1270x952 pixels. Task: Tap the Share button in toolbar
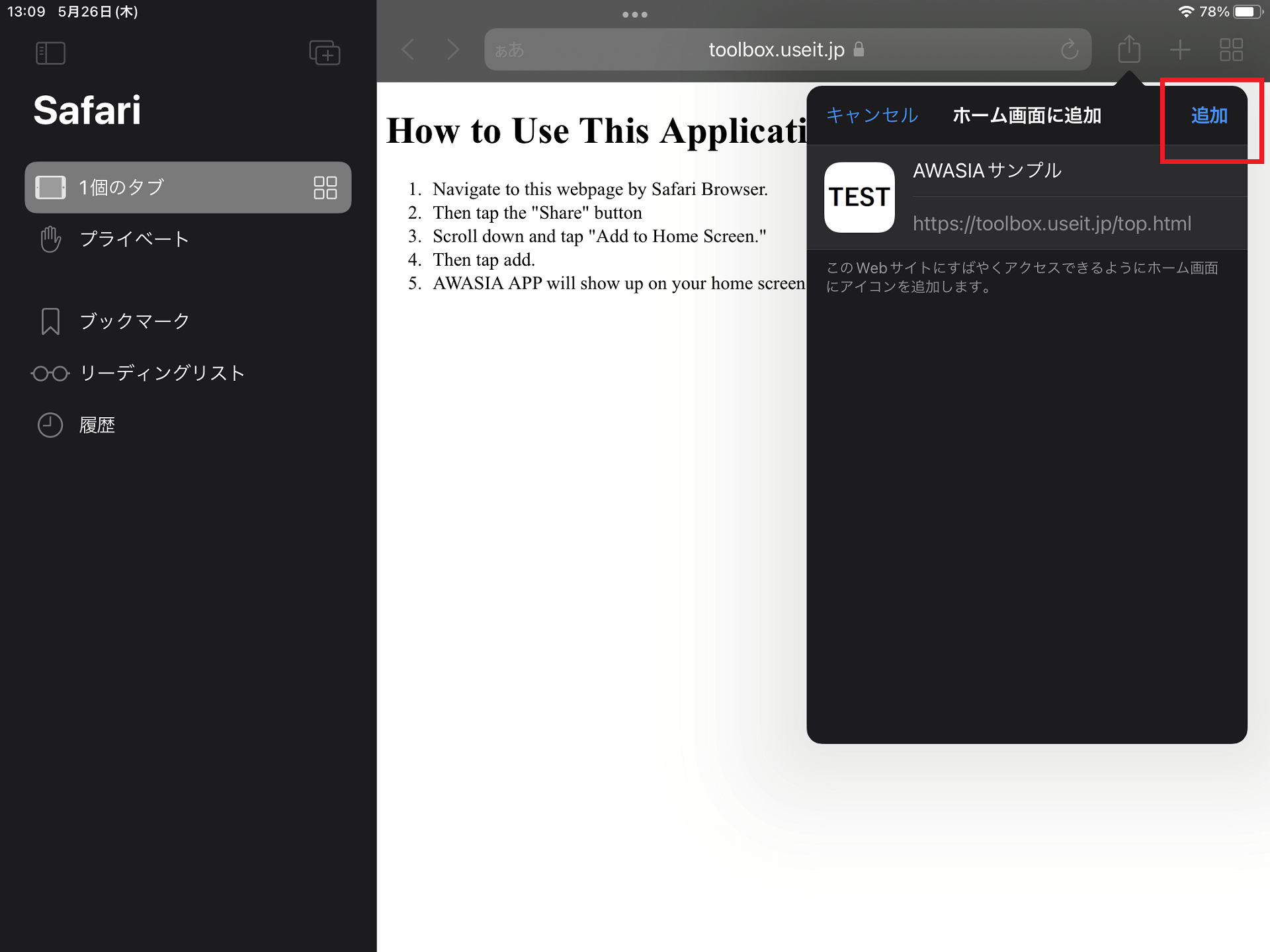pos(1129,49)
